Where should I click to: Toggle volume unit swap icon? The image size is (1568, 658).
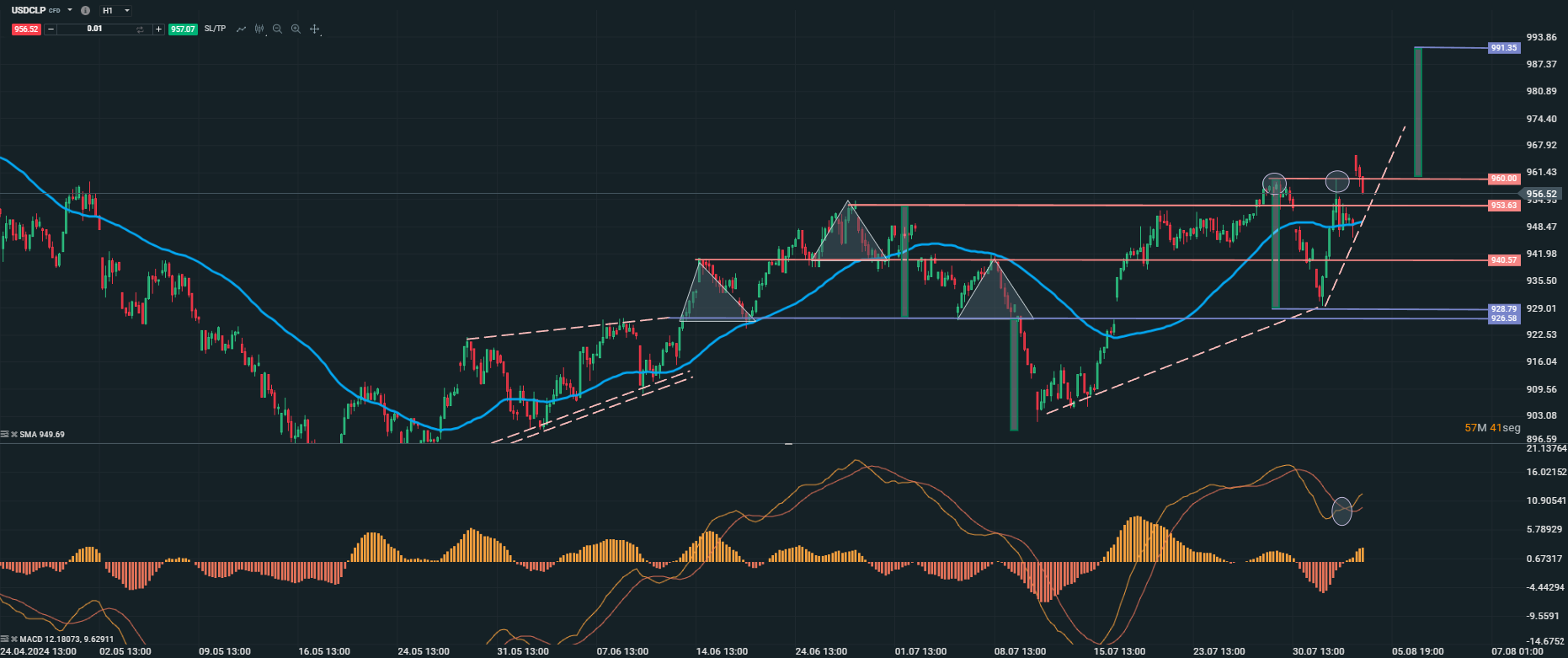click(141, 29)
